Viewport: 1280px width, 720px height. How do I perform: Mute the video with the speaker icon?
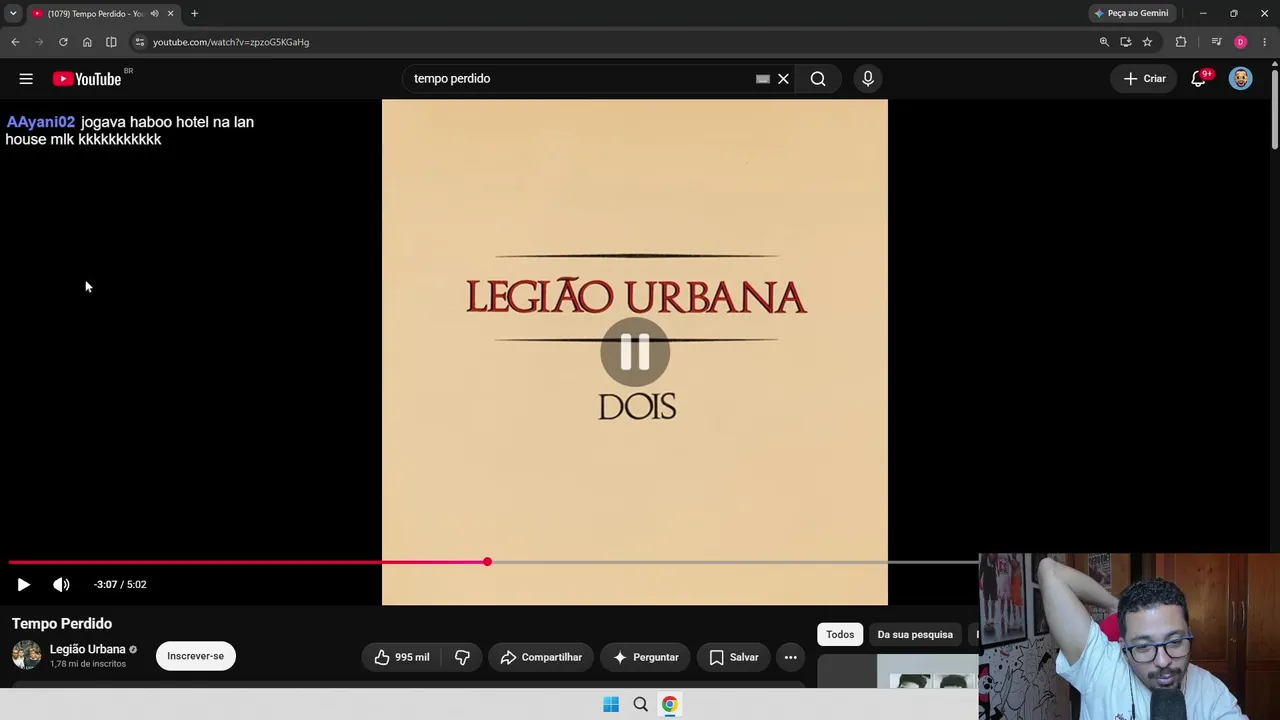[61, 584]
